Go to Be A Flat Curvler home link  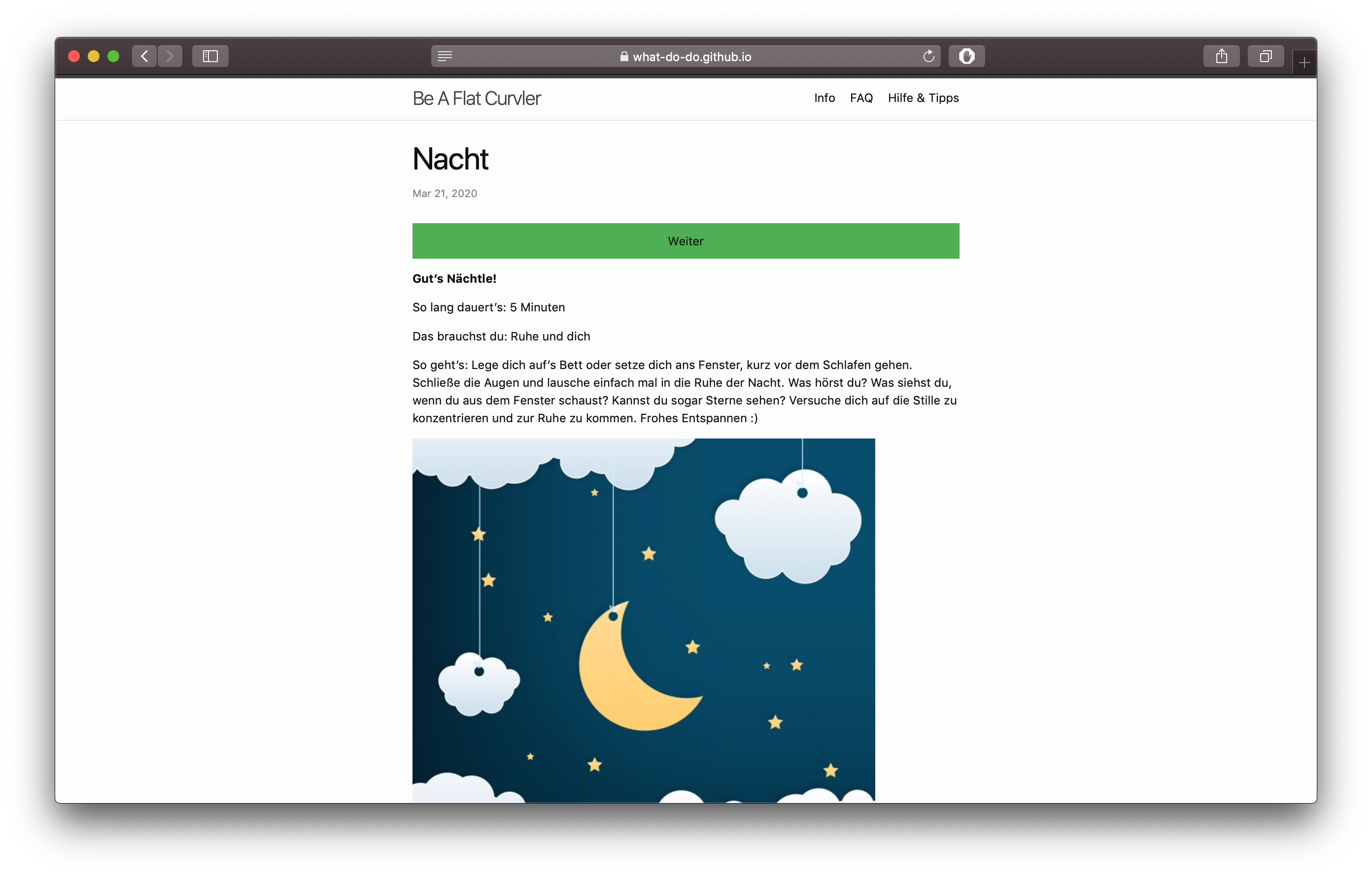pyautogui.click(x=477, y=99)
